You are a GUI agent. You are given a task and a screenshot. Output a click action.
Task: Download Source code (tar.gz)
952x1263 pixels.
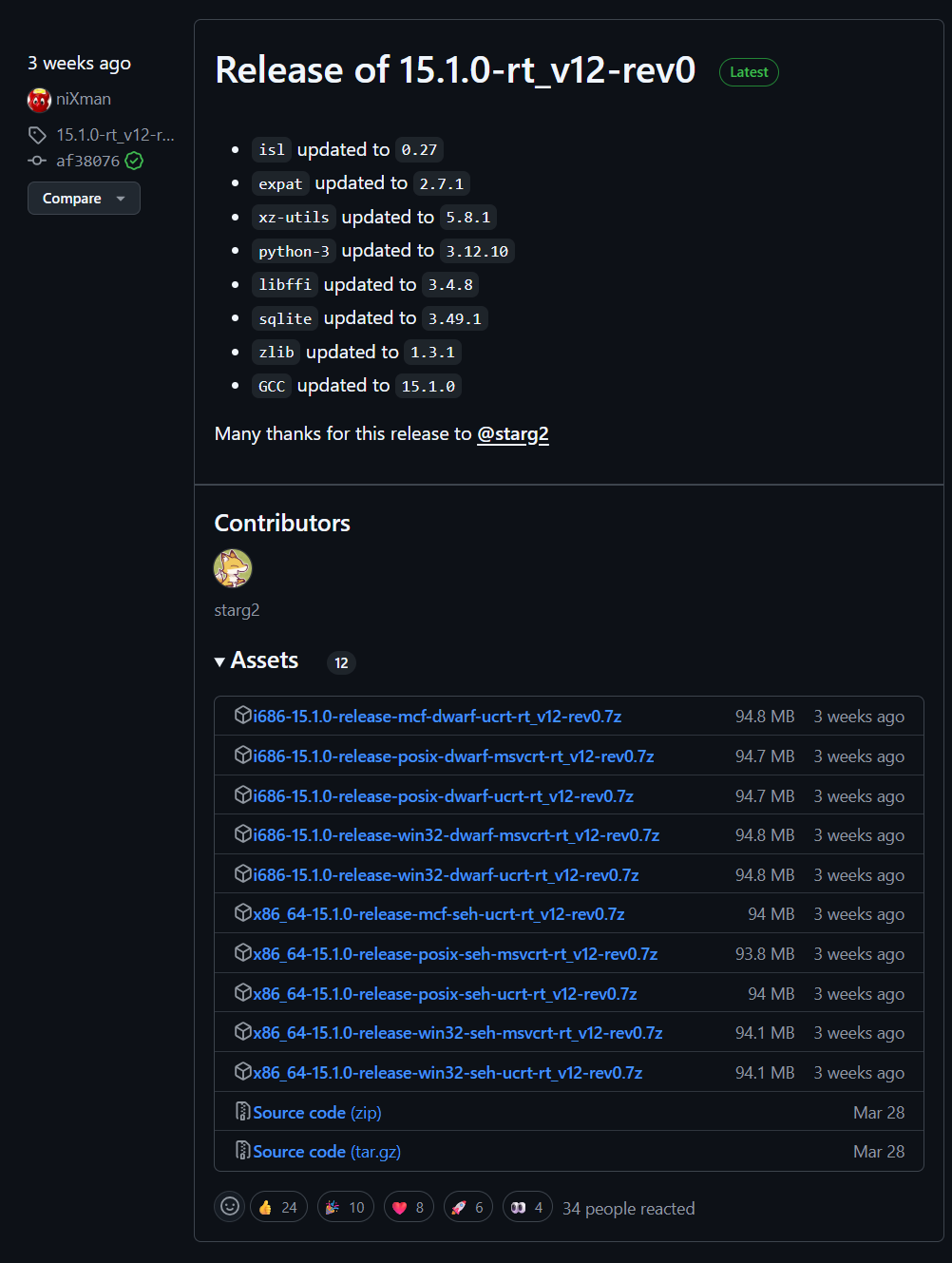click(x=327, y=1151)
